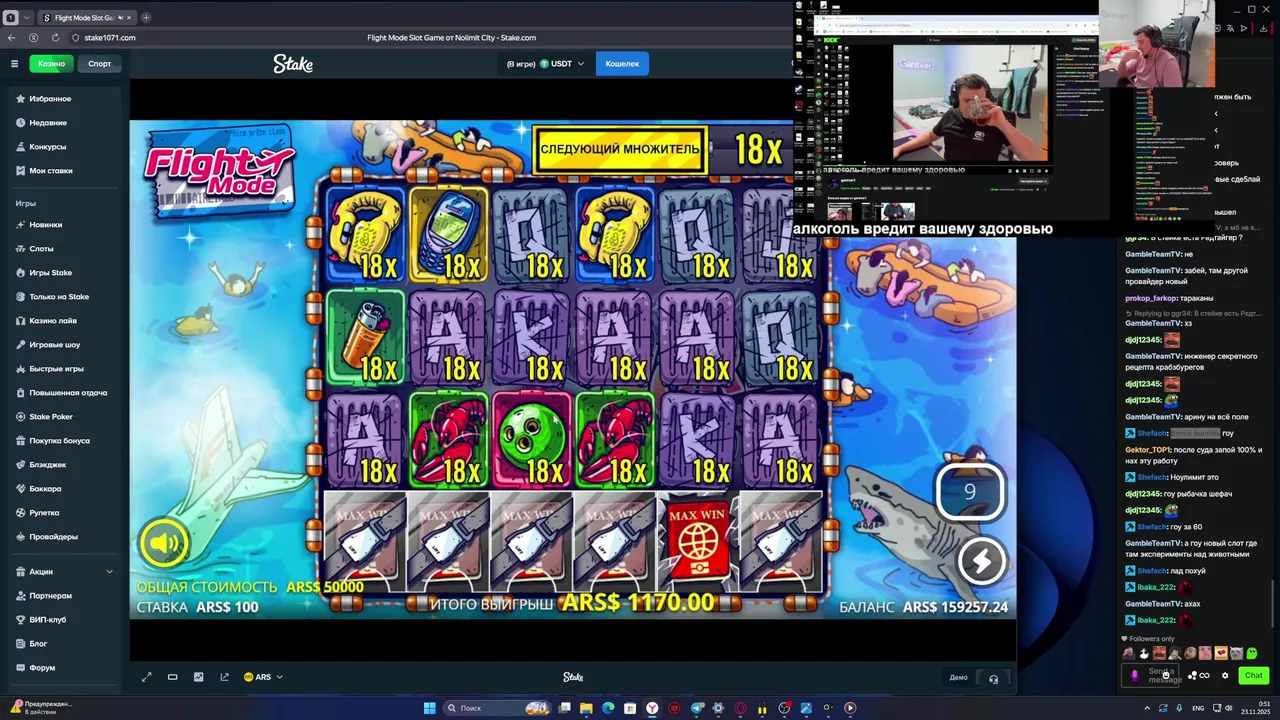Close the Flight Mode Slot Game tab
Screen dimensions: 1280x720
(129, 18)
